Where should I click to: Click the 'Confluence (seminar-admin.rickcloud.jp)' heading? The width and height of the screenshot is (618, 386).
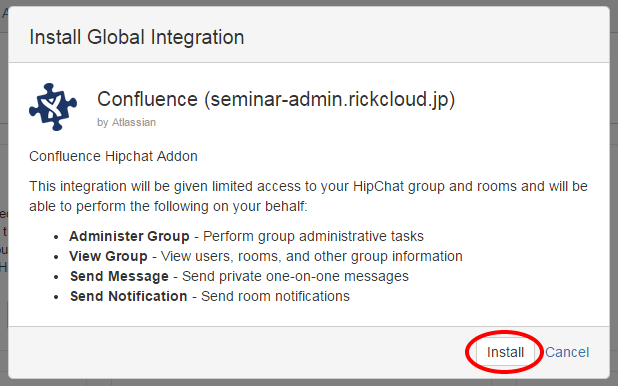click(x=276, y=99)
